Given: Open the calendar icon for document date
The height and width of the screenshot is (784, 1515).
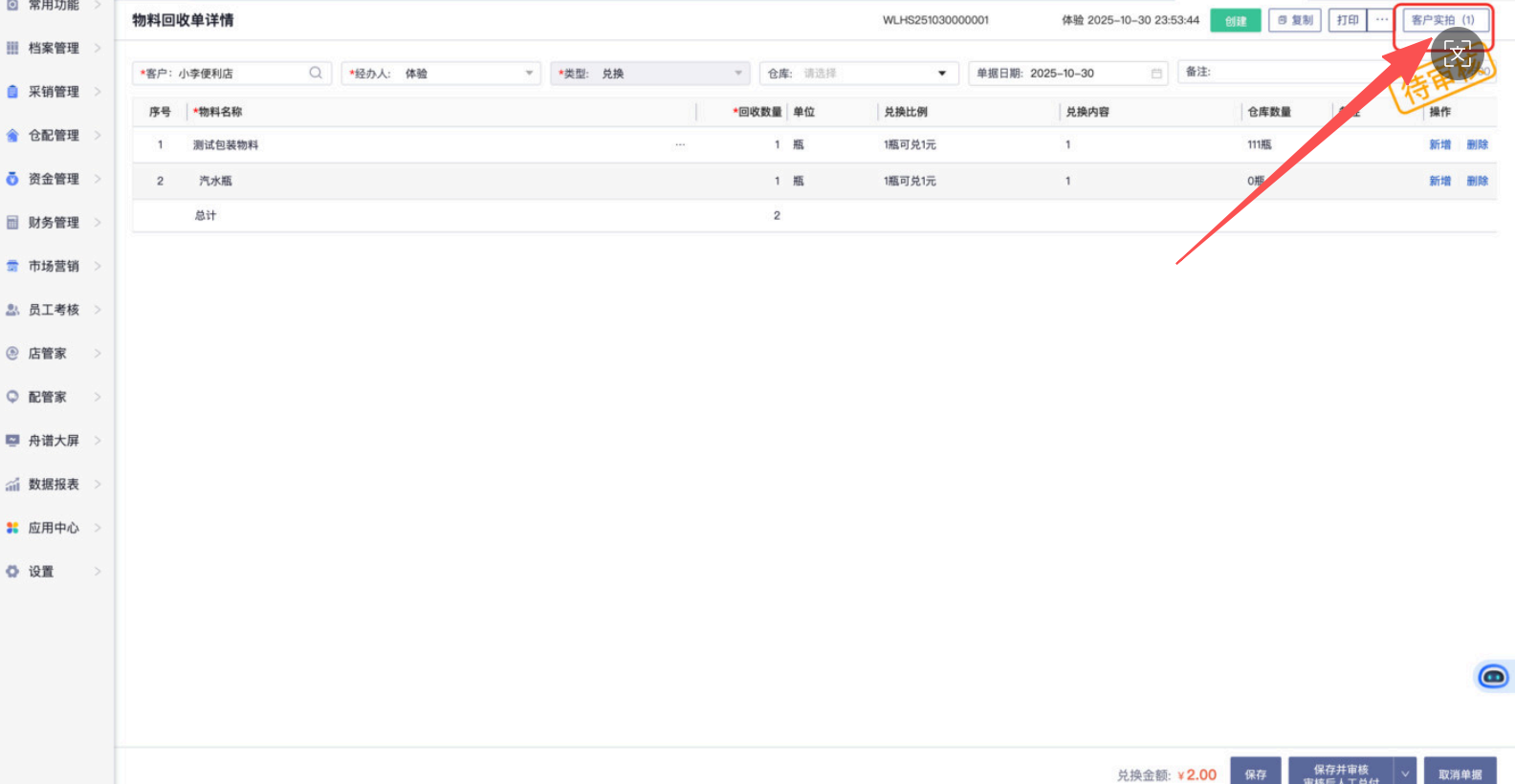Looking at the screenshot, I should [1156, 74].
